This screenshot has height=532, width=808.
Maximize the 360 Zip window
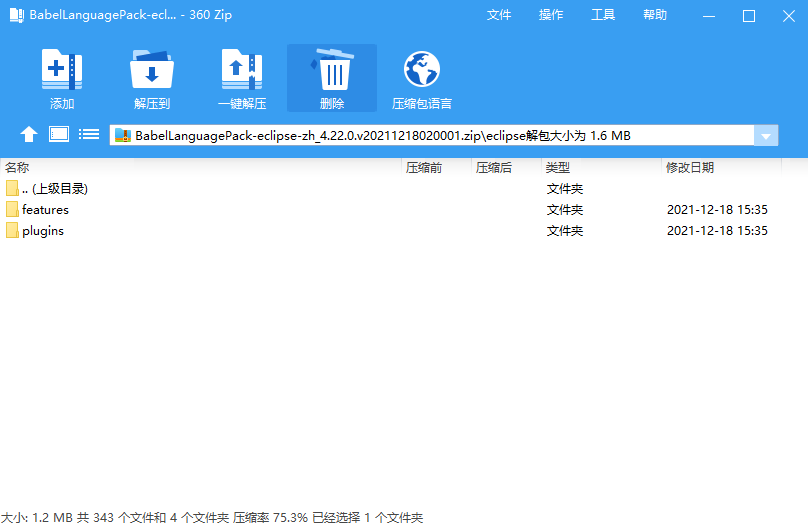pyautogui.click(x=749, y=16)
